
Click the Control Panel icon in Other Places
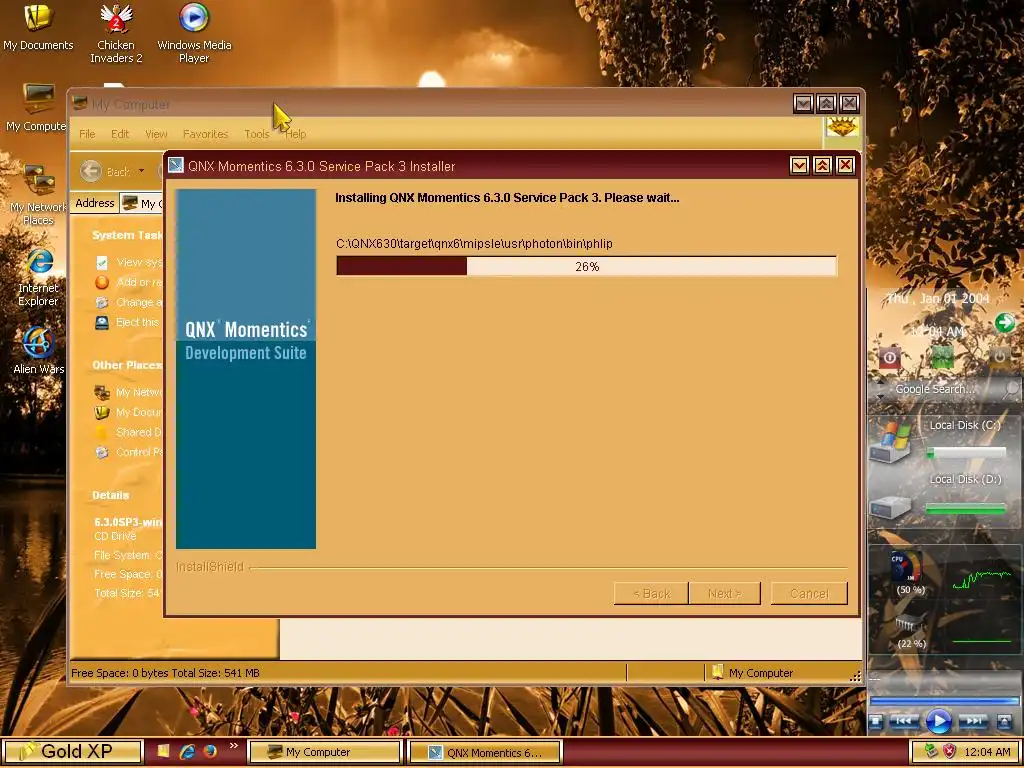pos(101,452)
